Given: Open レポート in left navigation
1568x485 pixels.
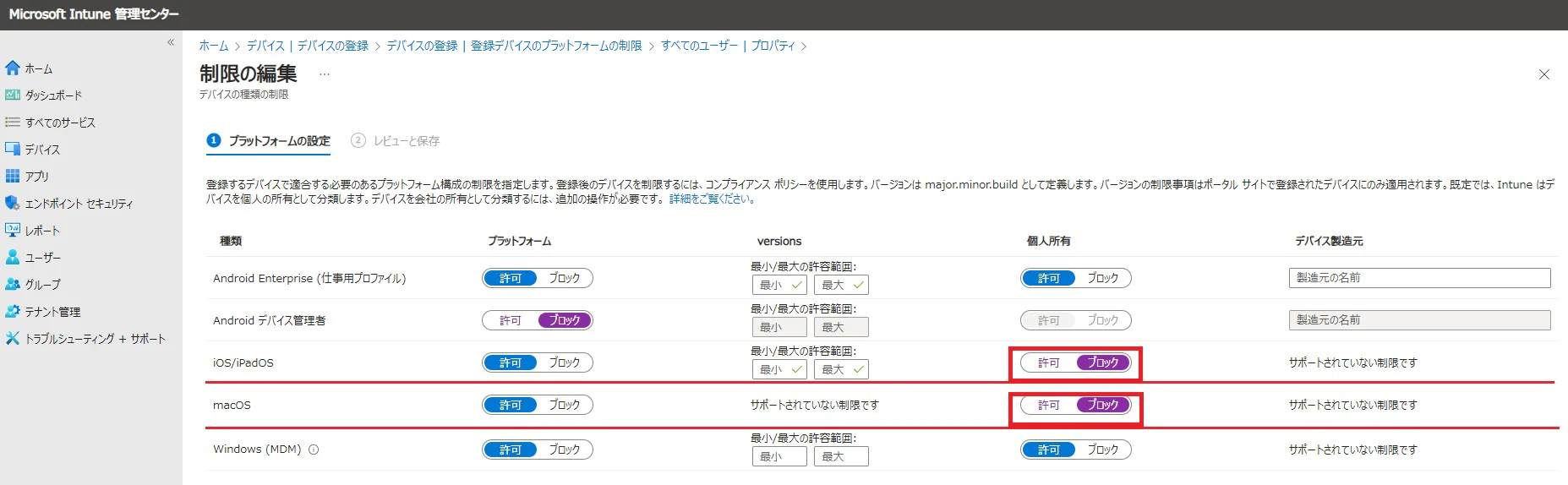Looking at the screenshot, I should coord(42,231).
